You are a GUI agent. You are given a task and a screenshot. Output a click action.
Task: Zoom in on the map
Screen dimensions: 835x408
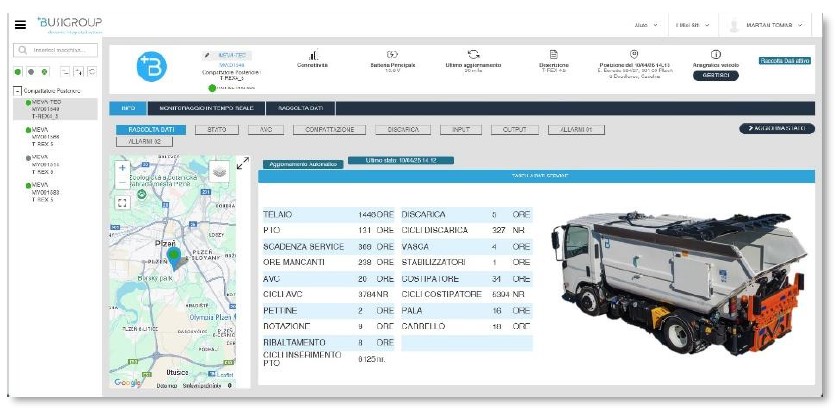(x=122, y=169)
